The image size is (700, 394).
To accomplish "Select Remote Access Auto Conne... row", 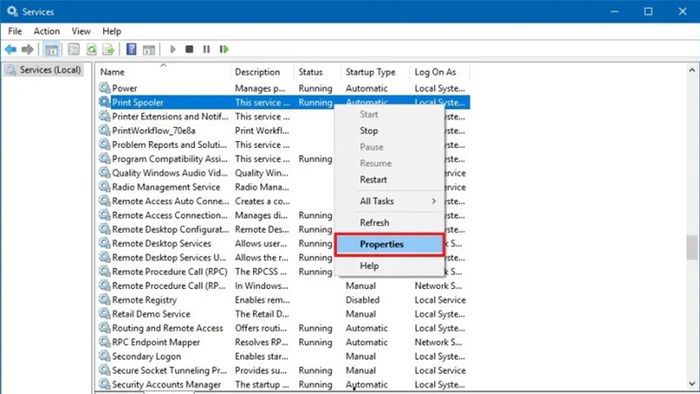I will 283,201.
